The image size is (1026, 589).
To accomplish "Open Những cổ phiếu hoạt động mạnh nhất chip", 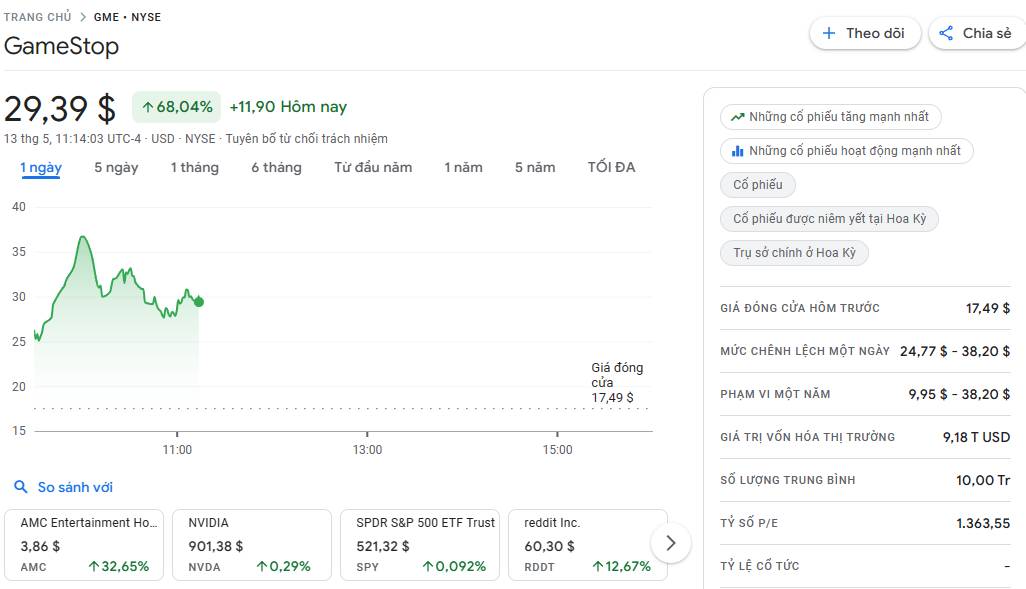I will [x=847, y=151].
